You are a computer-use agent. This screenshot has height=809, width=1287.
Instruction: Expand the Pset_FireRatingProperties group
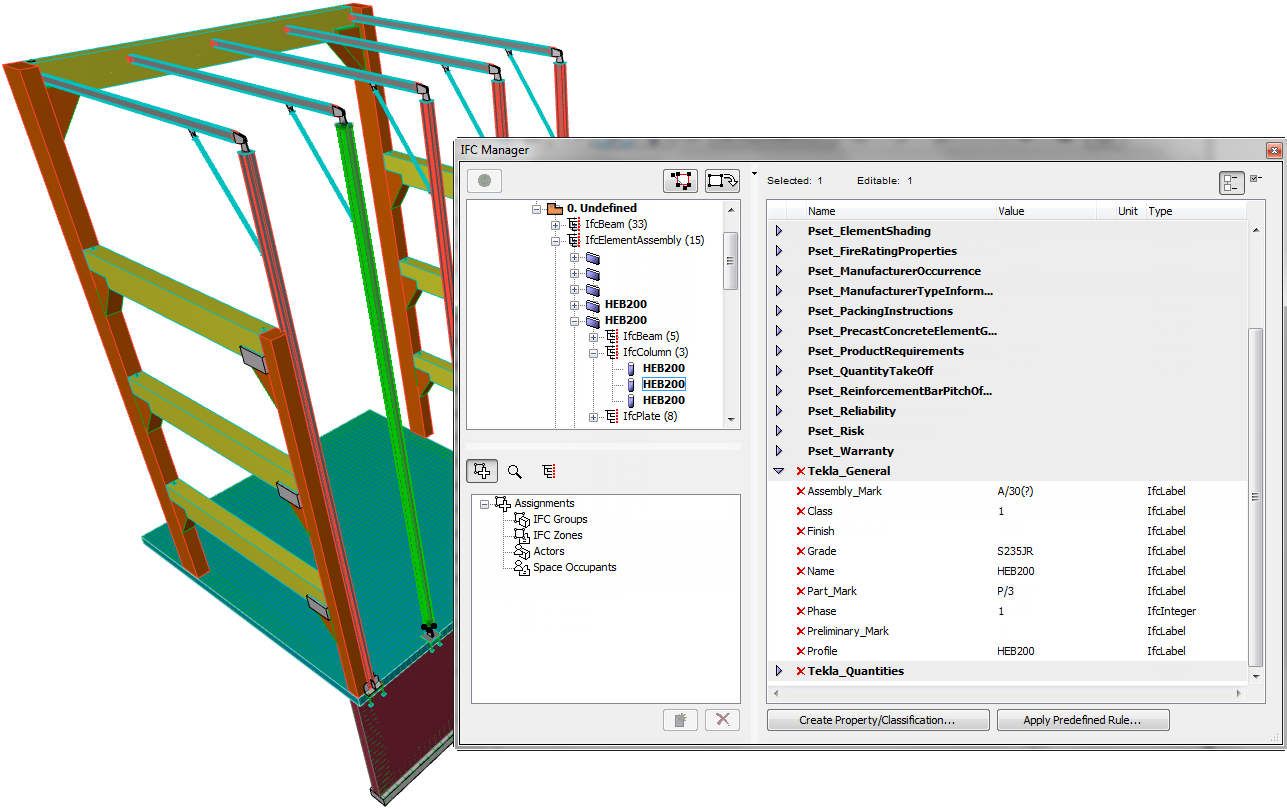(779, 251)
